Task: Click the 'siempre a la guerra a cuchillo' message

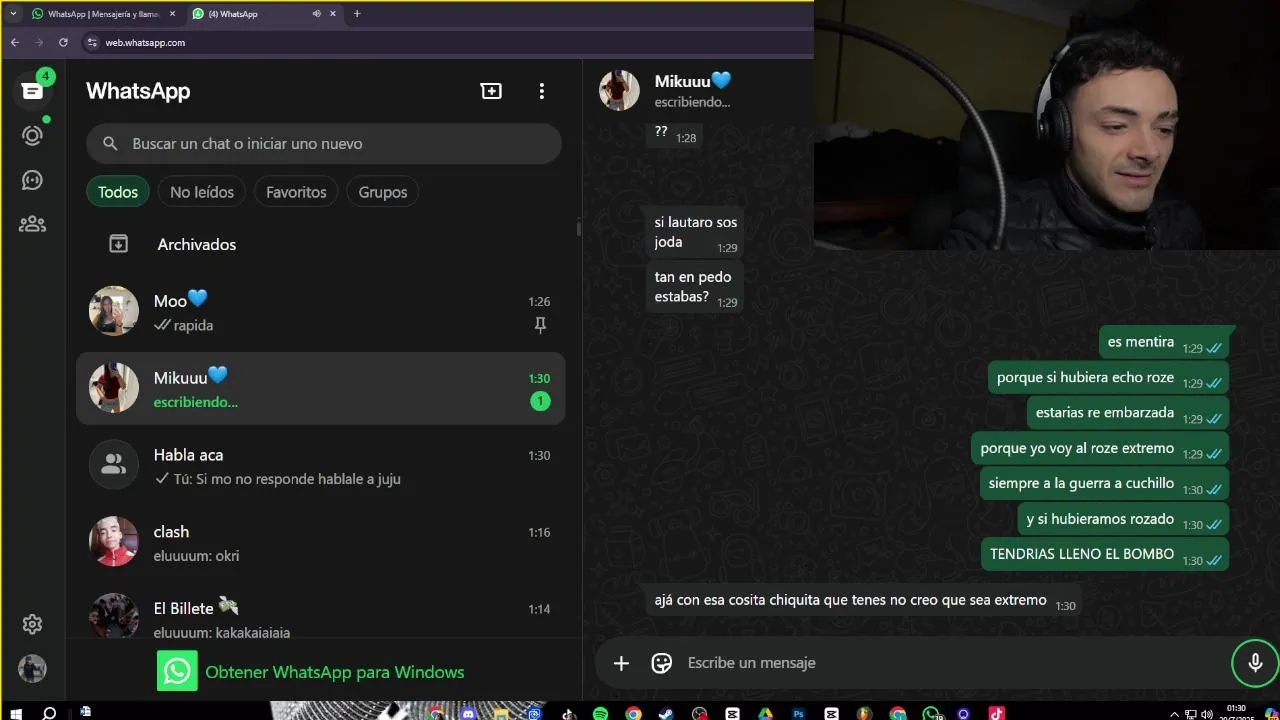Action: point(1105,484)
